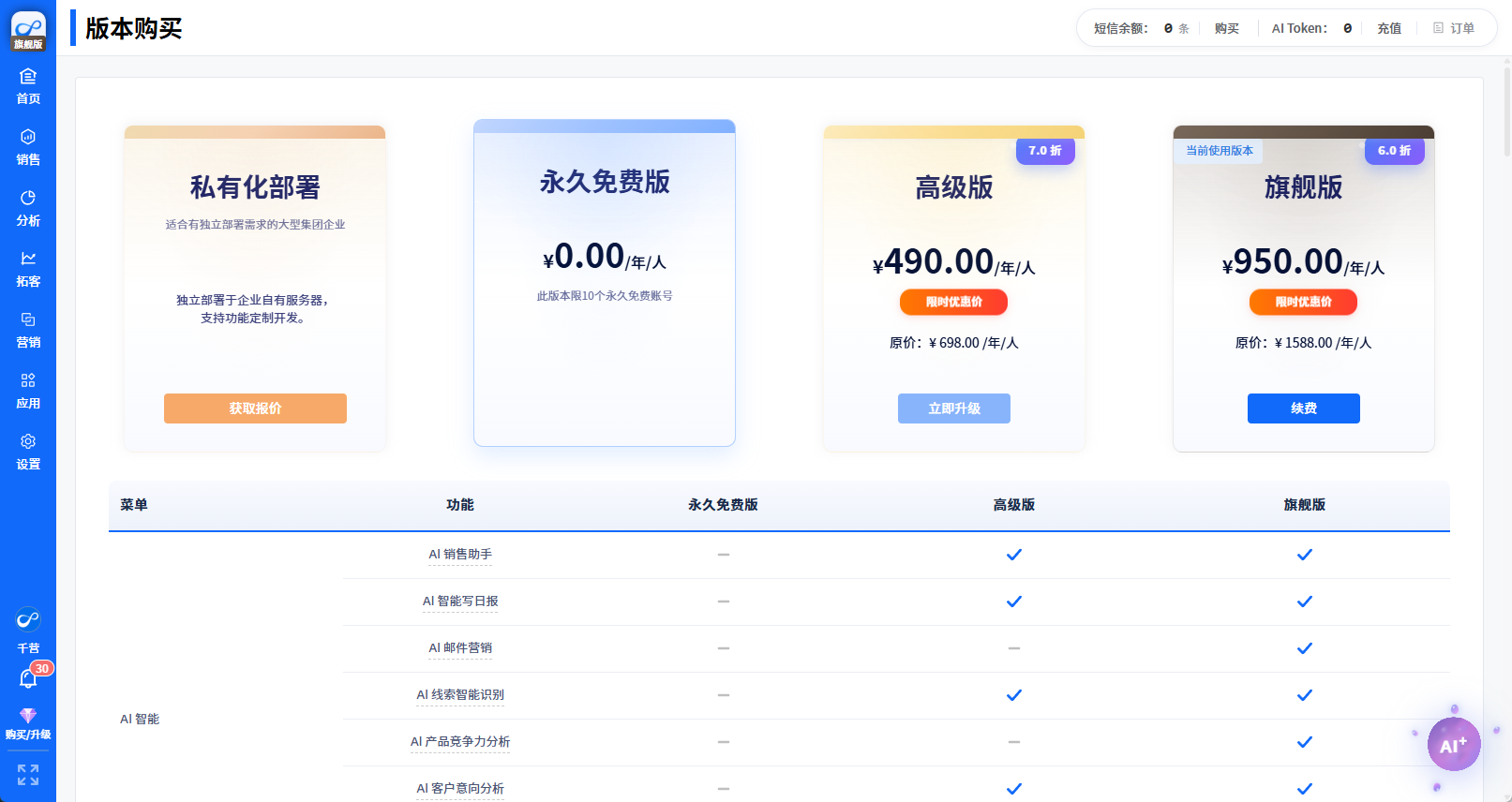Select the 永久免费版 plan card
The height and width of the screenshot is (802, 1512).
point(605,283)
